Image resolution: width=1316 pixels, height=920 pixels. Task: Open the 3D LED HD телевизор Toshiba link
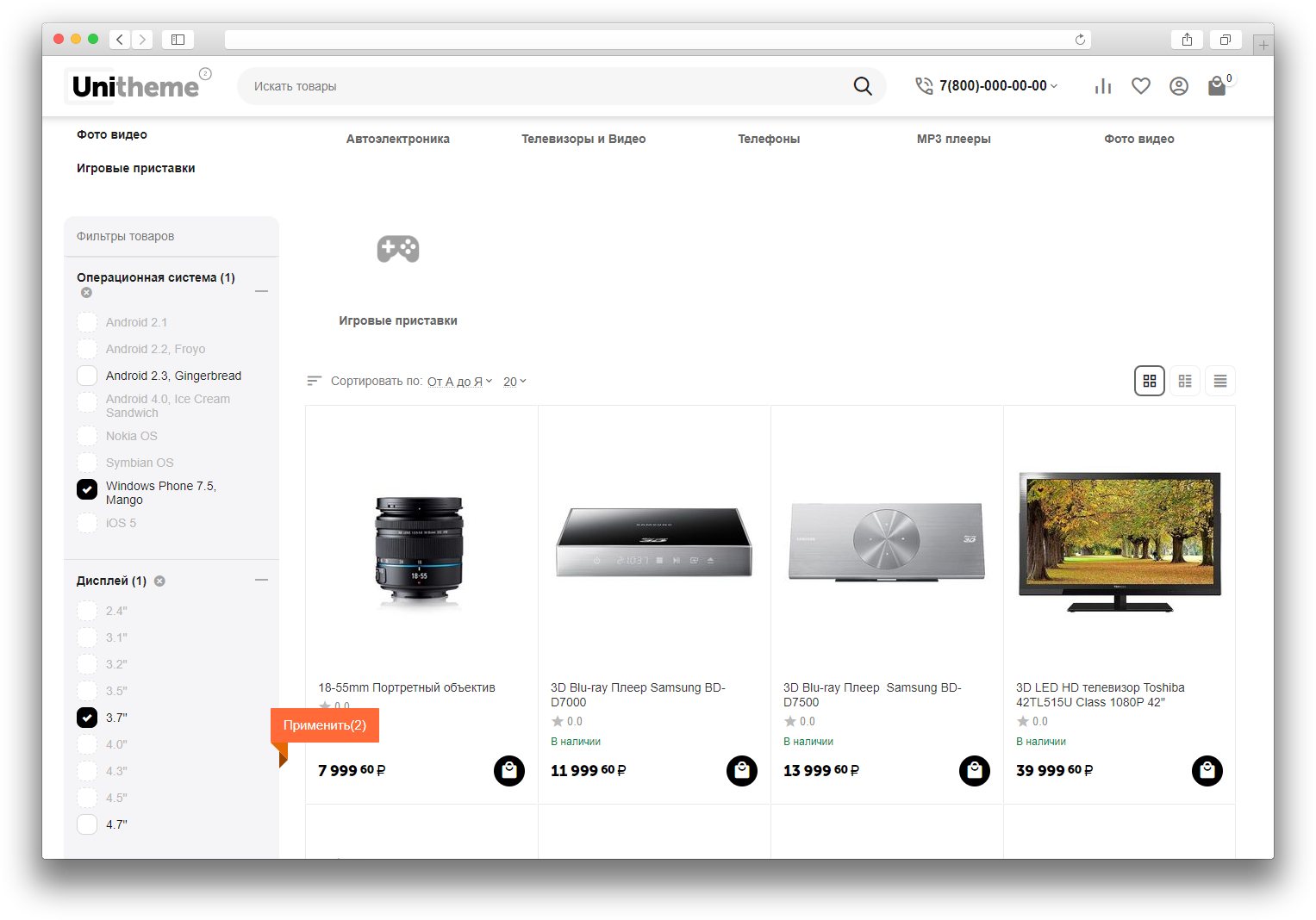pos(1101,694)
